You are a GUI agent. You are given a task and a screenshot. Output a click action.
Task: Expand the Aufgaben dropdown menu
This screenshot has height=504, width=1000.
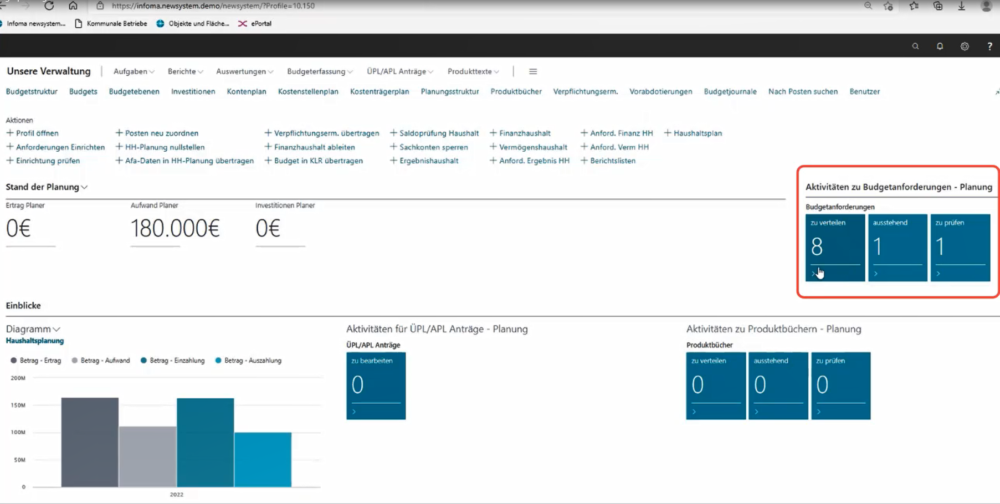coord(134,72)
